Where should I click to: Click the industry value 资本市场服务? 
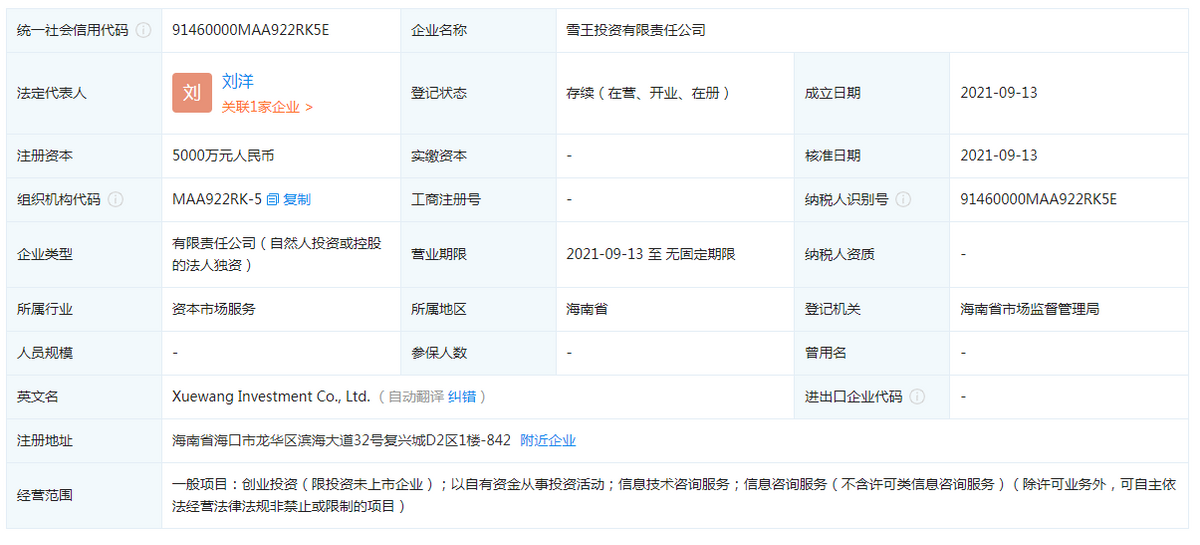point(214,309)
